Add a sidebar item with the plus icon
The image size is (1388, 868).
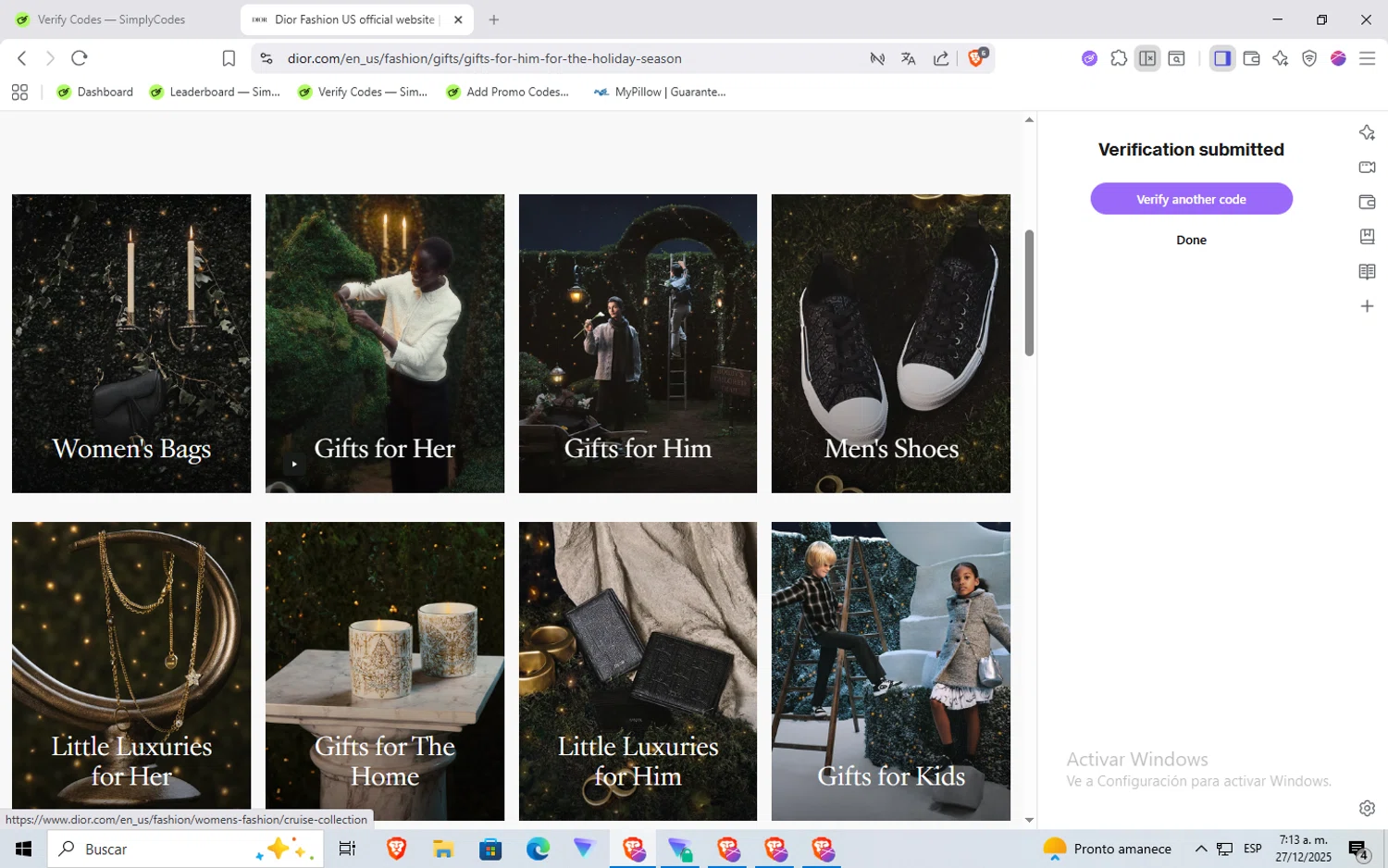pyautogui.click(x=1367, y=306)
